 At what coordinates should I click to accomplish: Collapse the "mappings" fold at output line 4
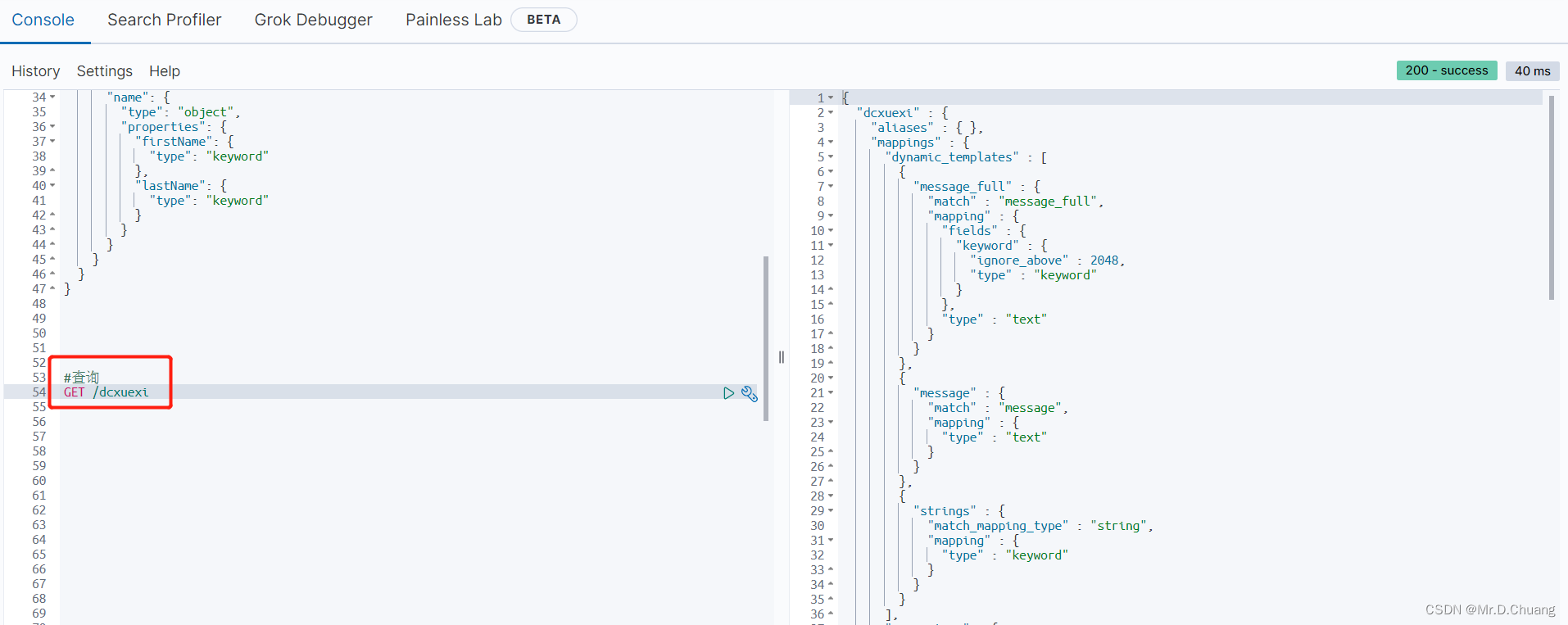(831, 142)
